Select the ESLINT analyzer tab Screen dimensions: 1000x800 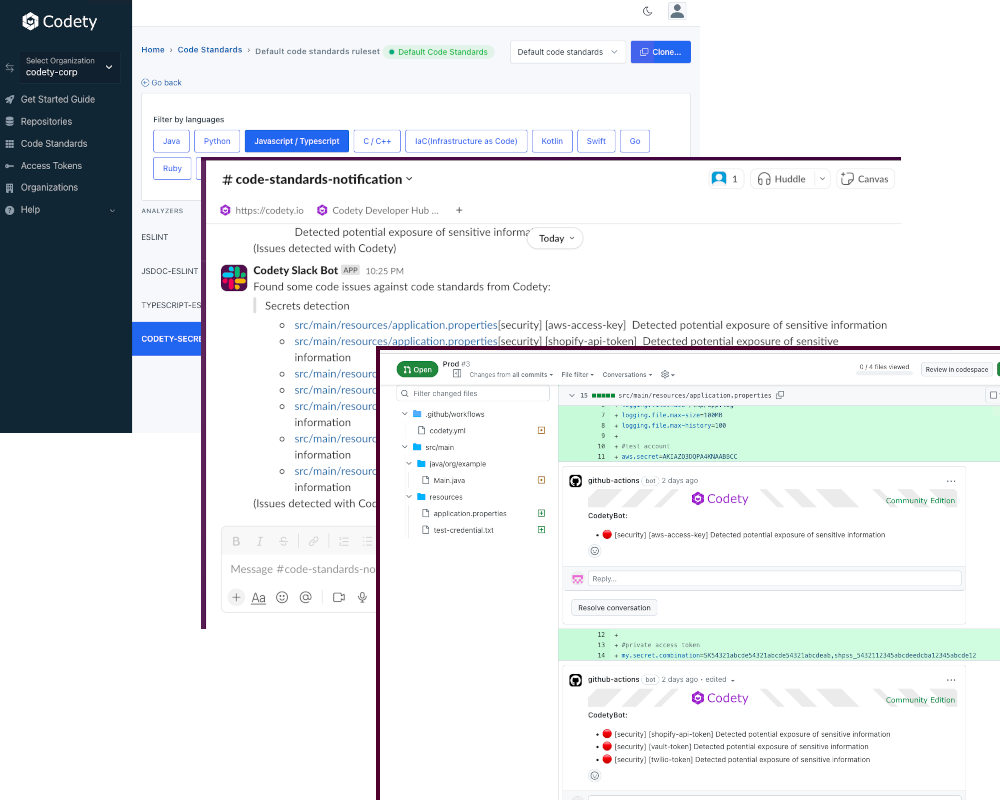(x=155, y=237)
